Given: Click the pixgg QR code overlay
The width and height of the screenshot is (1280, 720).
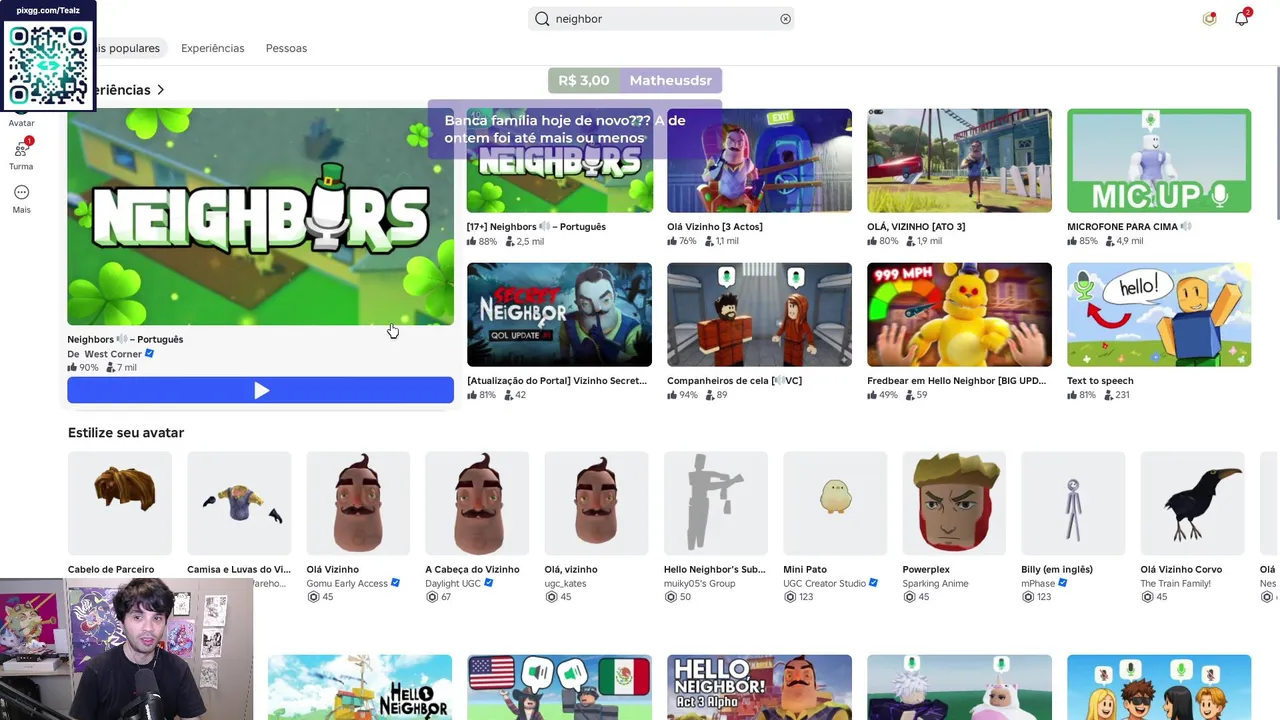Looking at the screenshot, I should [x=48, y=64].
